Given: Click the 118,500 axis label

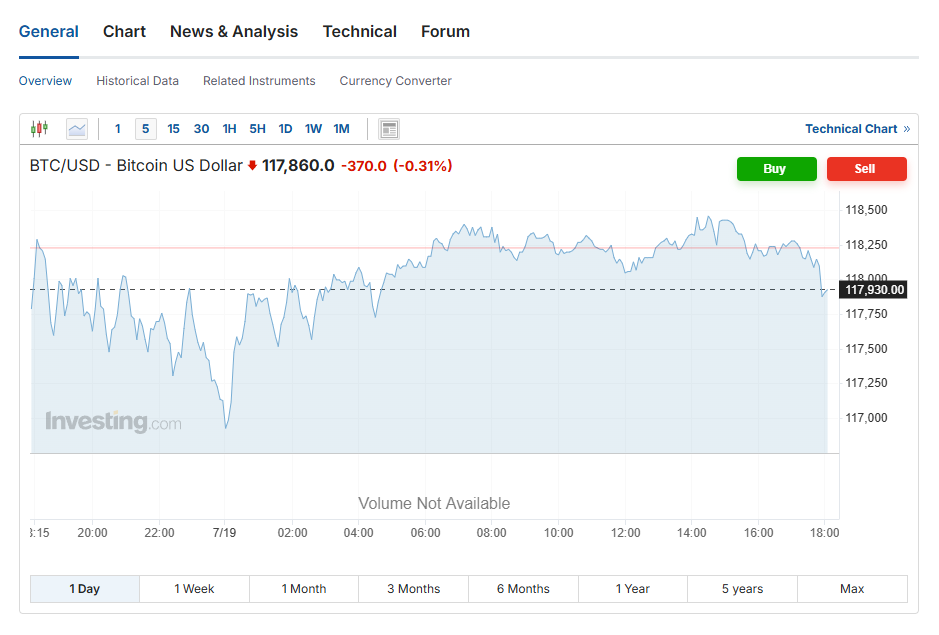Looking at the screenshot, I should click(867, 210).
